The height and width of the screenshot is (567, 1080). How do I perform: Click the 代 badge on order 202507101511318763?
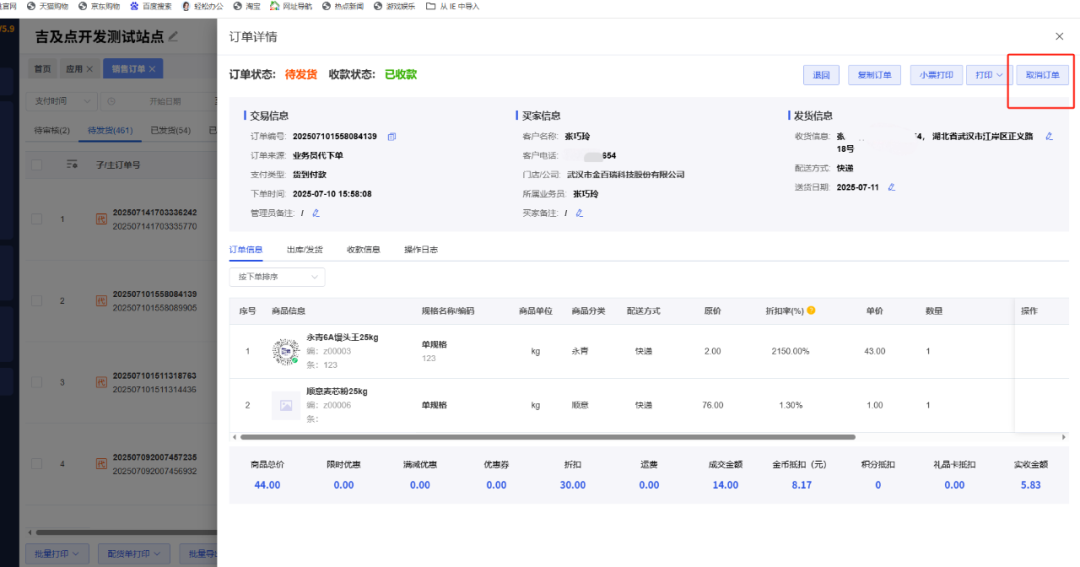click(101, 382)
